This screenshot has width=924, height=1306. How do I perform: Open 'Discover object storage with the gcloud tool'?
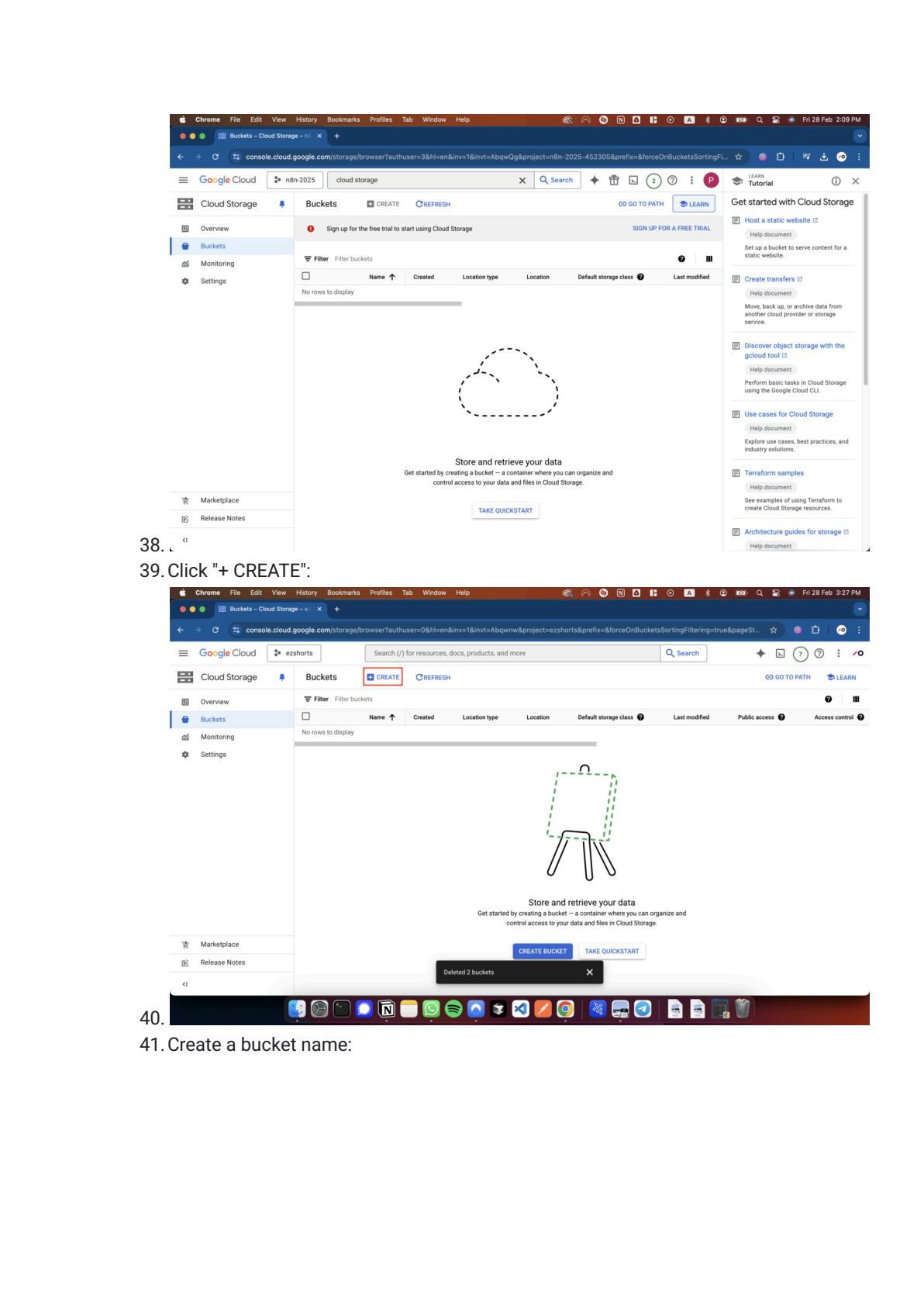794,351
